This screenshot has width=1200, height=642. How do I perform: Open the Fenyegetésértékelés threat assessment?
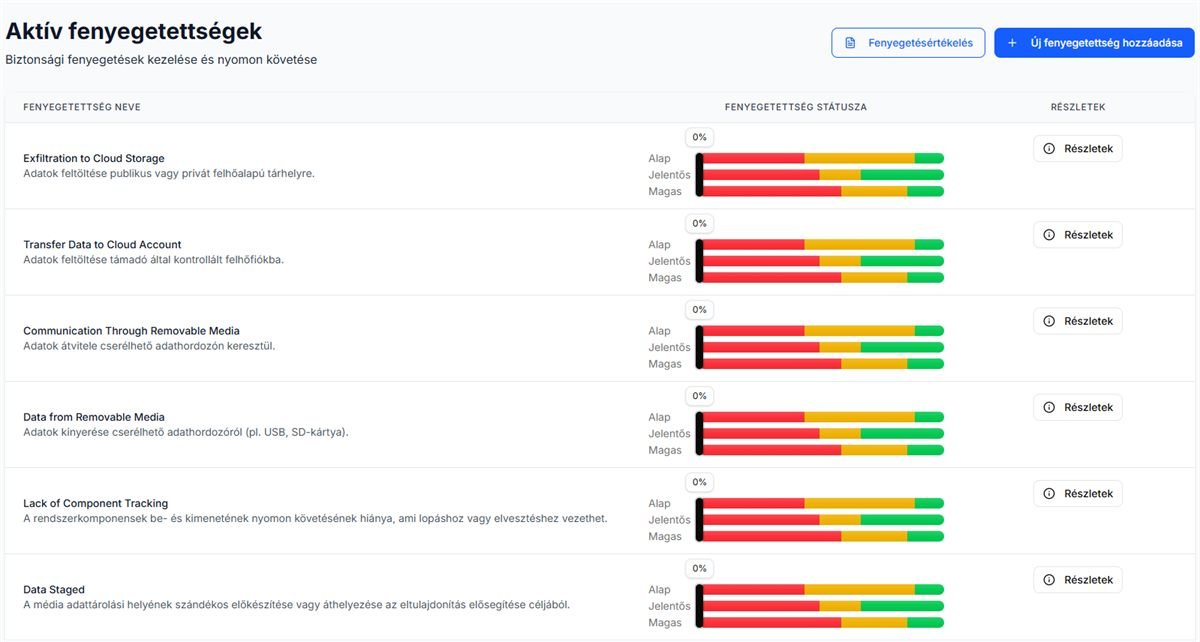(x=908, y=43)
